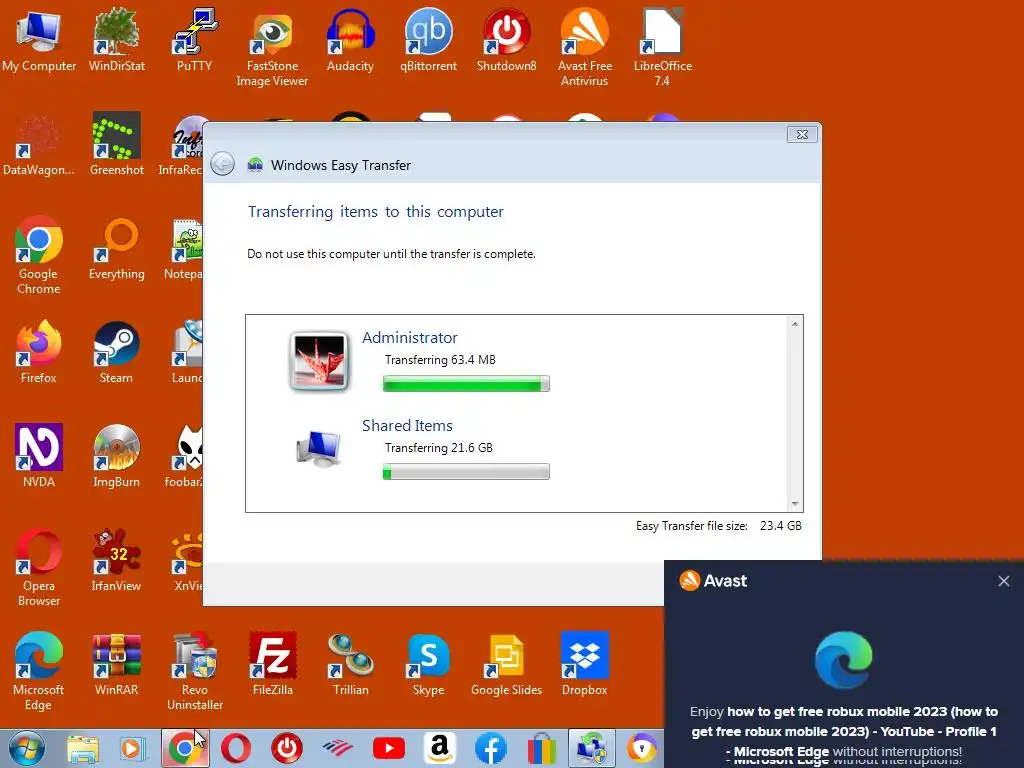Click the Easy Transfer back arrow
Image resolution: width=1024 pixels, height=768 pixels.
[x=223, y=164]
